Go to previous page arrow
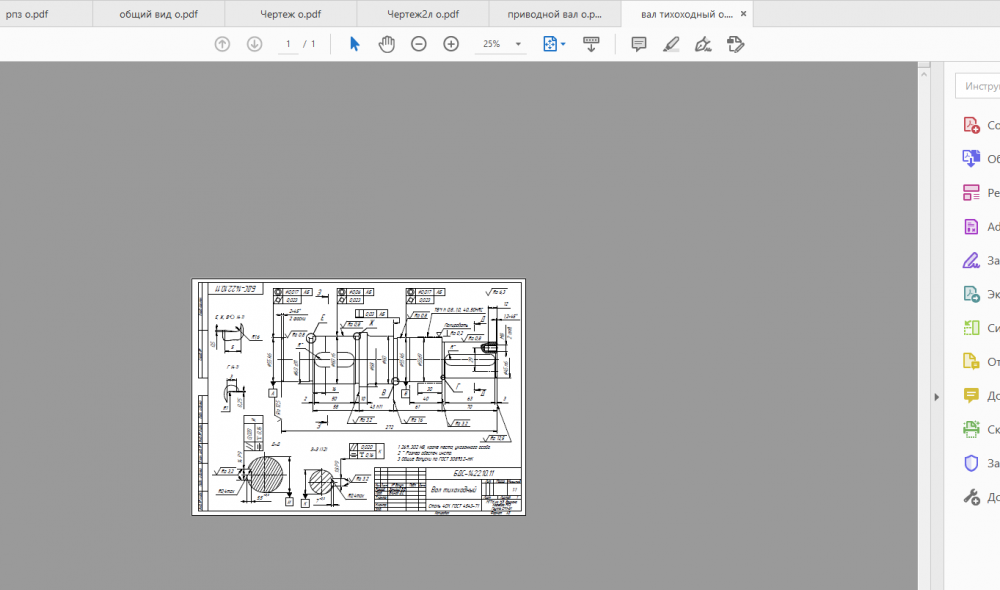 pos(222,44)
